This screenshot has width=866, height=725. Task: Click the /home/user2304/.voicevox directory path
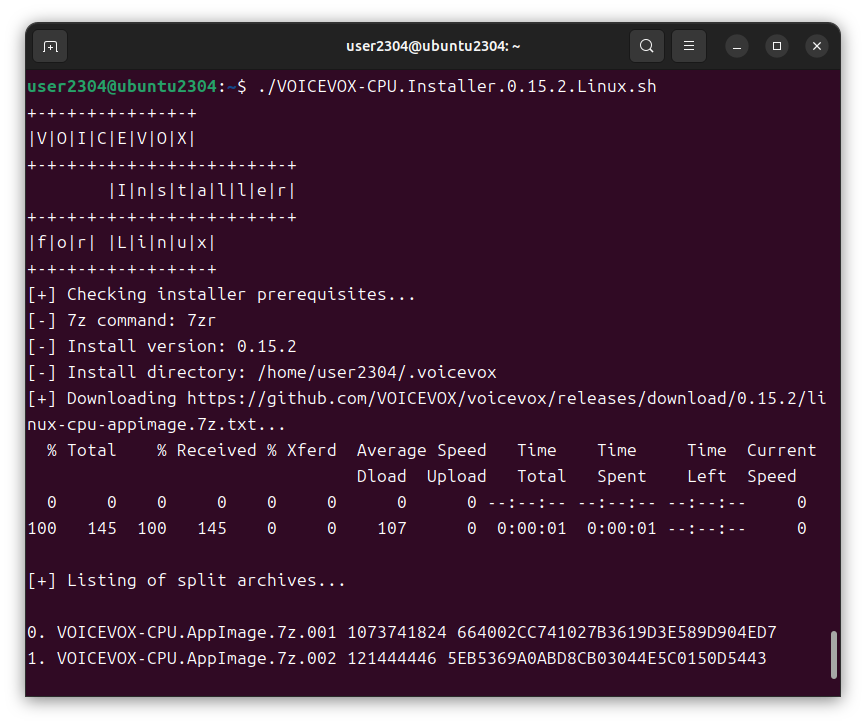(377, 373)
